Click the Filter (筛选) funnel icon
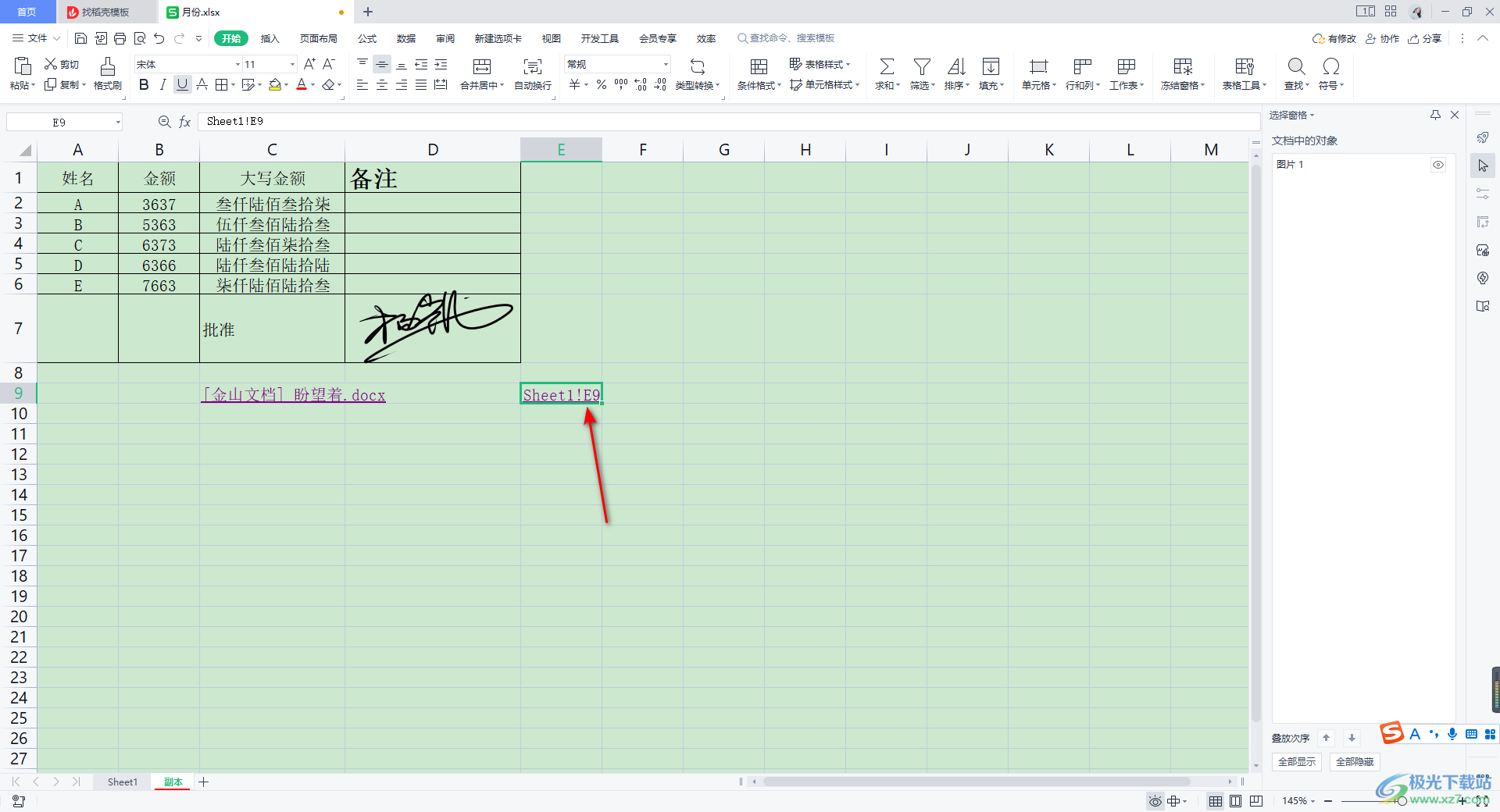This screenshot has height=812, width=1500. coord(922,66)
